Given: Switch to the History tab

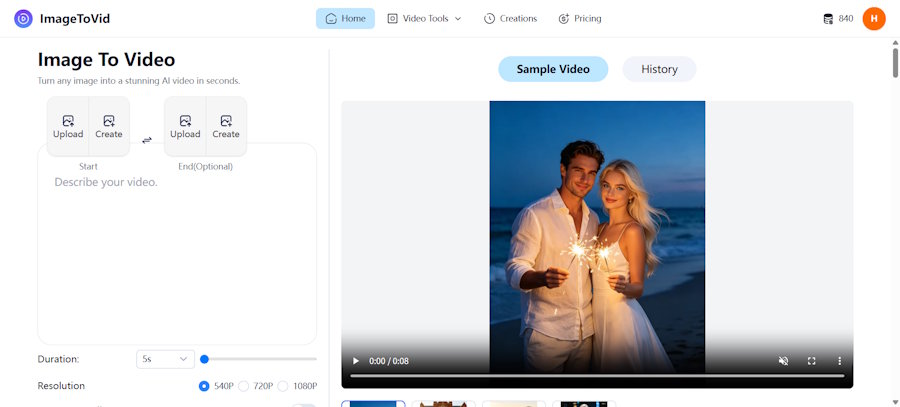Looking at the screenshot, I should click(659, 69).
